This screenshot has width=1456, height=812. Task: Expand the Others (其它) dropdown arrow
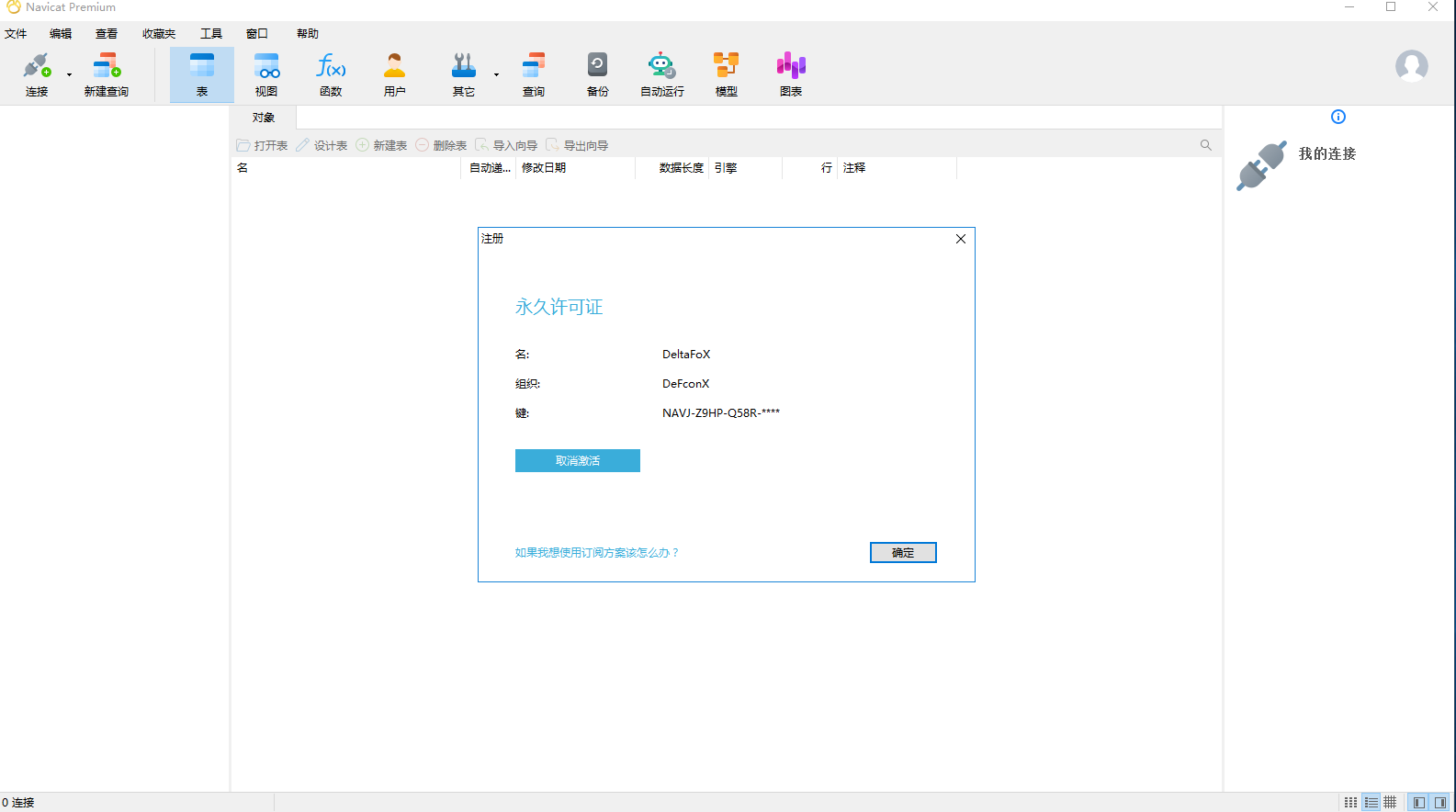[x=496, y=74]
